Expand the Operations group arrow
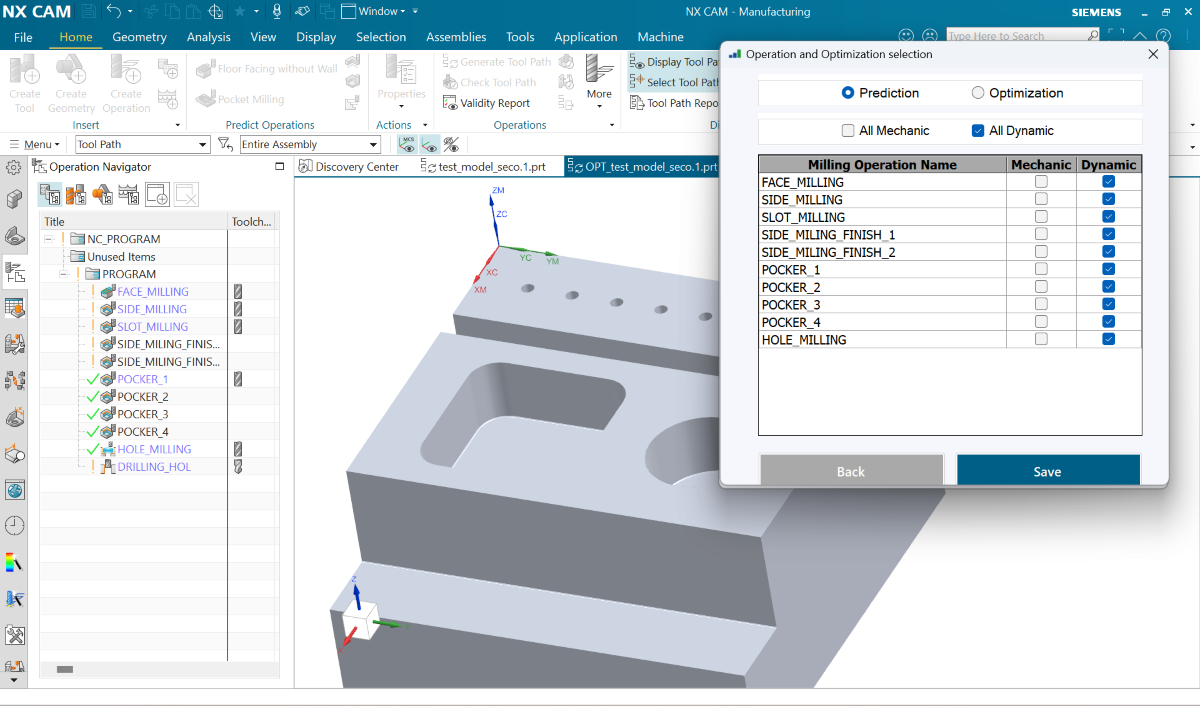The image size is (1200, 706). point(611,125)
